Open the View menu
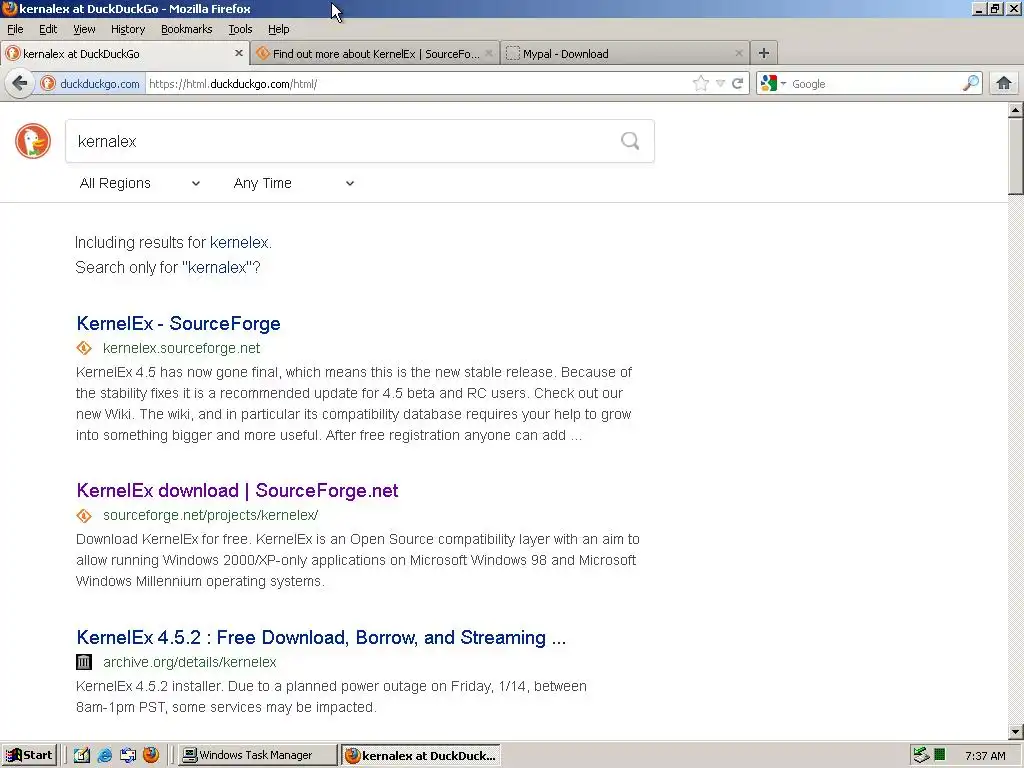 [84, 29]
